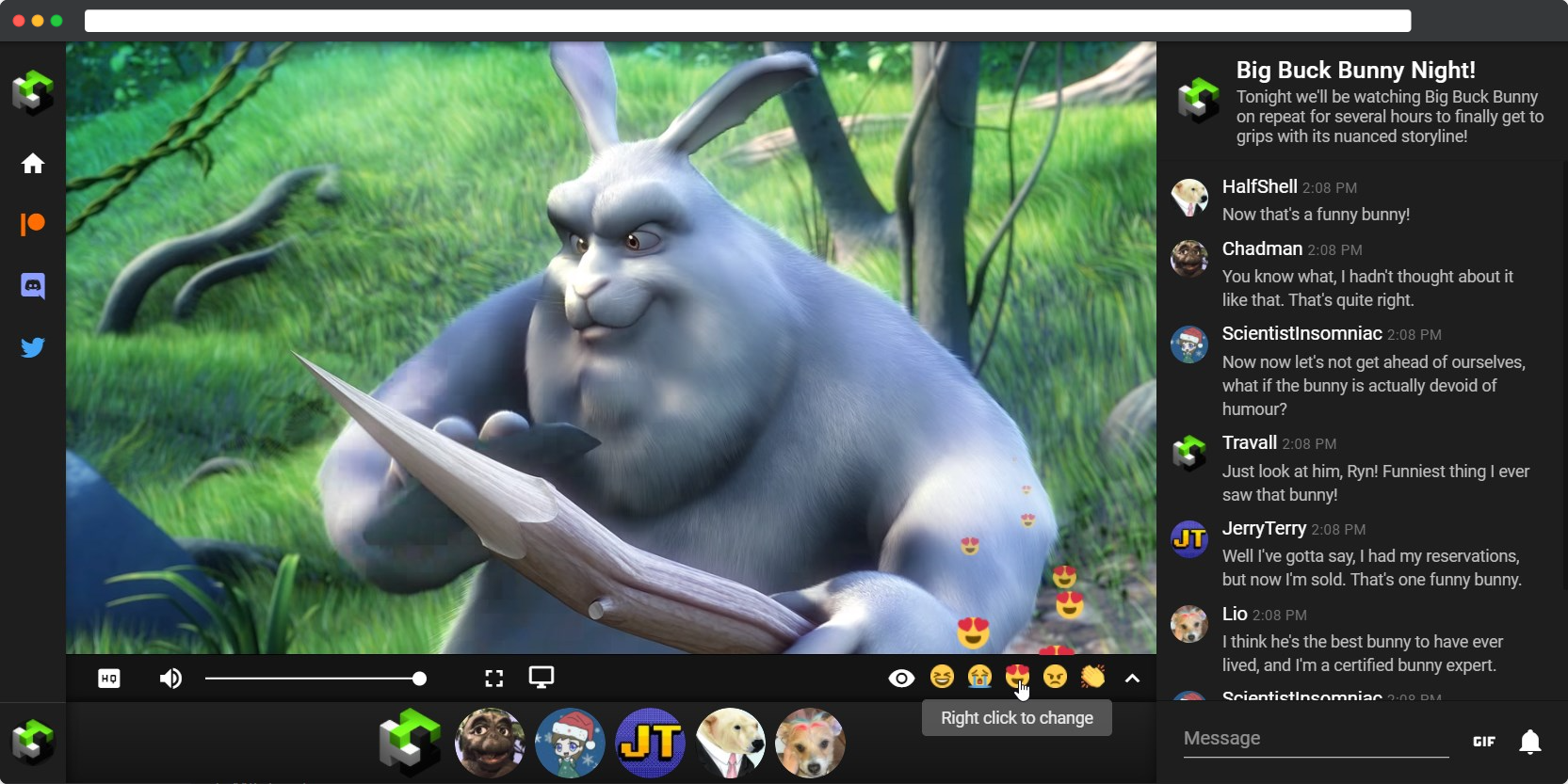This screenshot has height=784, width=1568.
Task: Select the Santa-hat anime viewer avatar
Action: coord(570,743)
